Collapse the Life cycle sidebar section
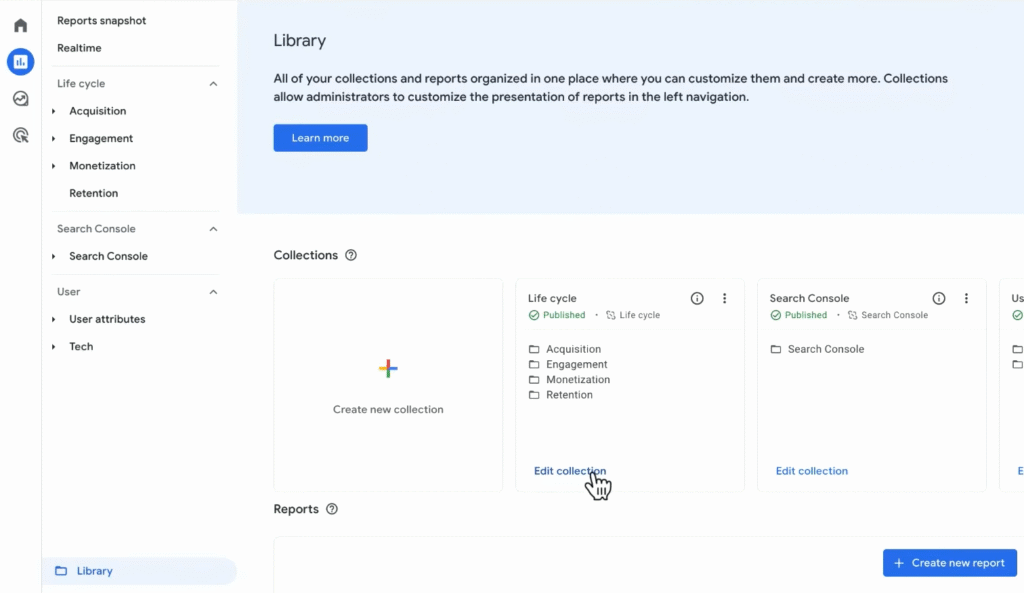The height and width of the screenshot is (593, 1024). [213, 84]
